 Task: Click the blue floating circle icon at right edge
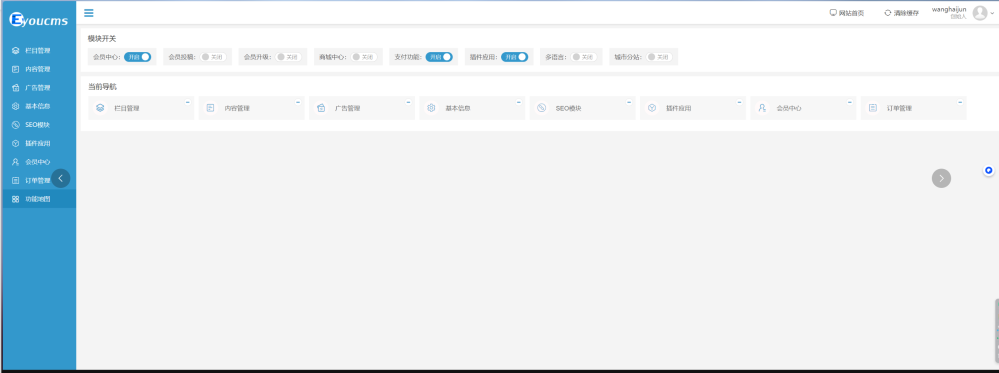988,170
